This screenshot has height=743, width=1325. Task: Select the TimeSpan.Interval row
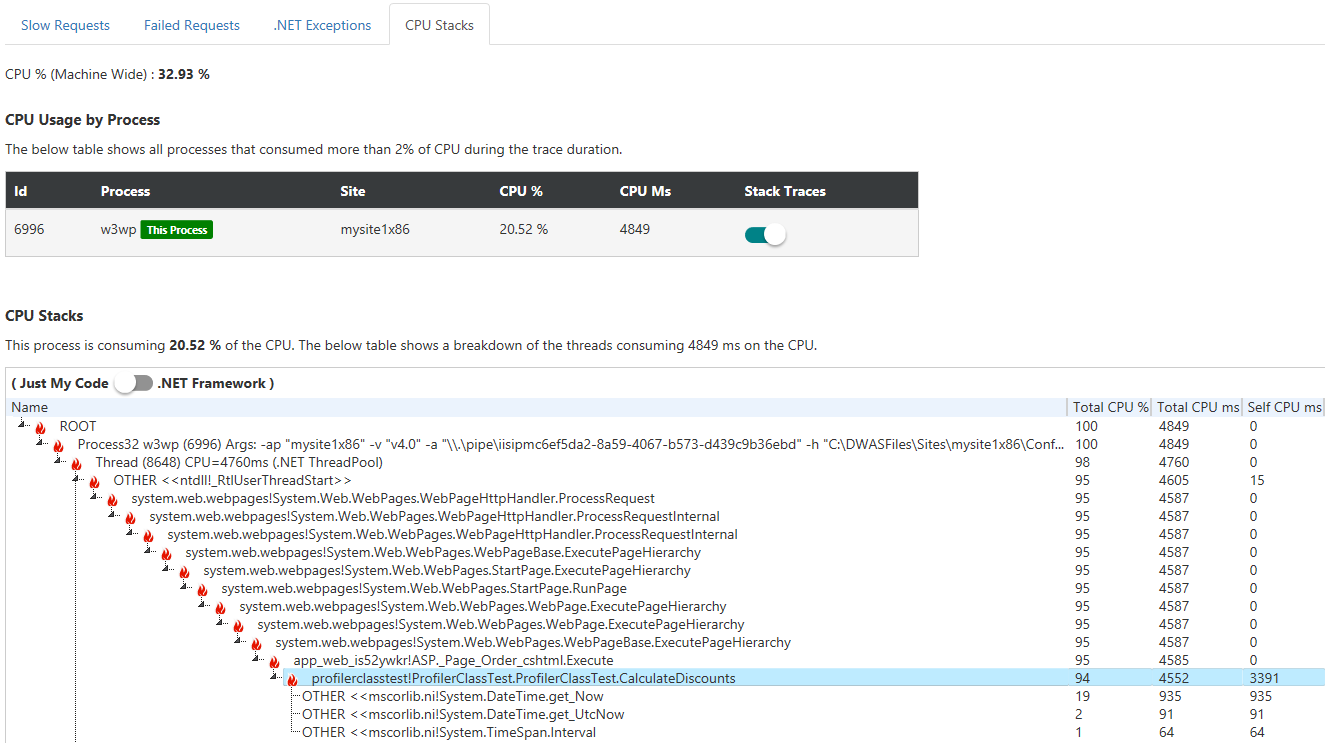pyautogui.click(x=449, y=732)
